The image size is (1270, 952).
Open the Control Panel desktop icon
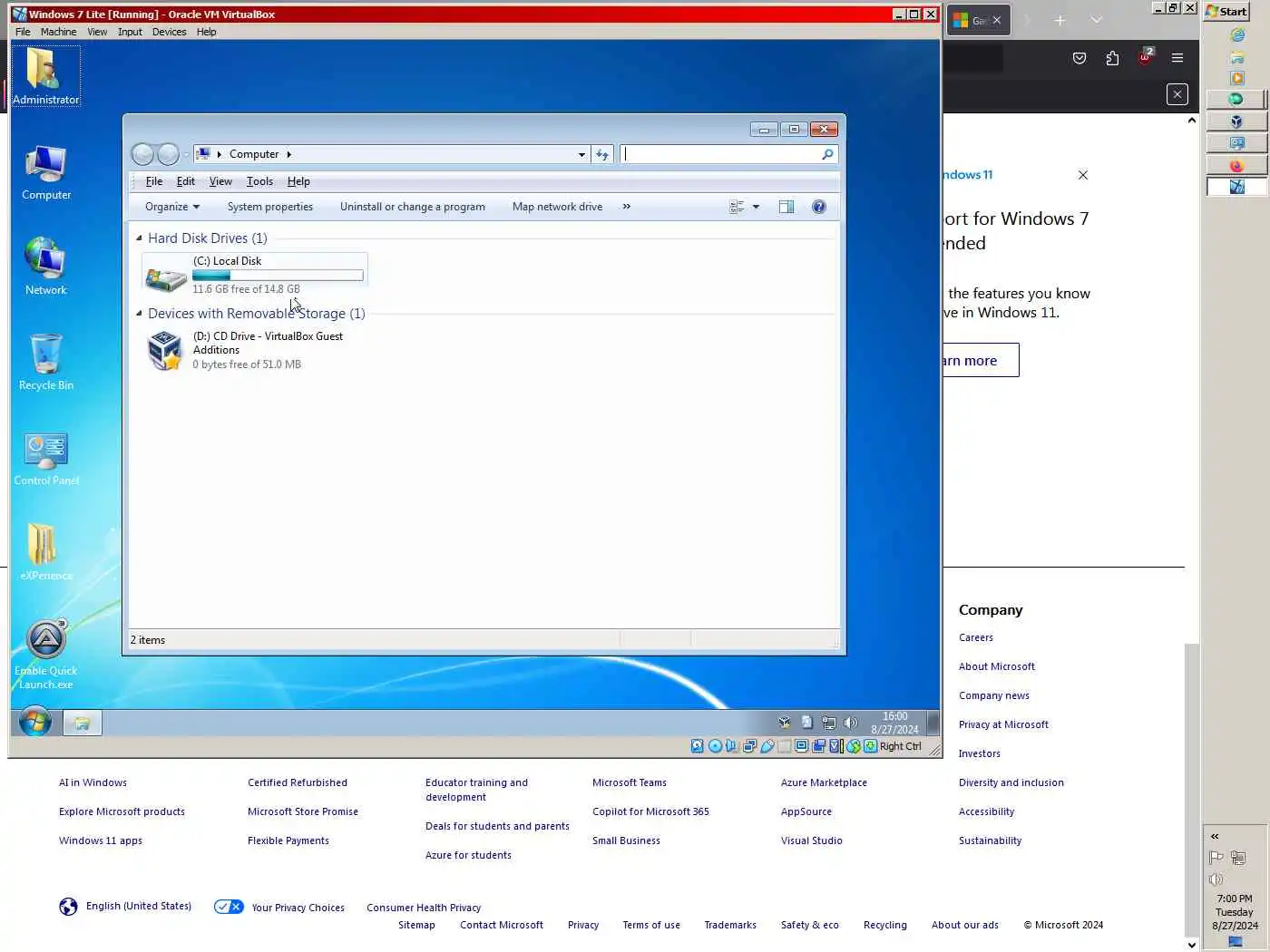click(45, 458)
